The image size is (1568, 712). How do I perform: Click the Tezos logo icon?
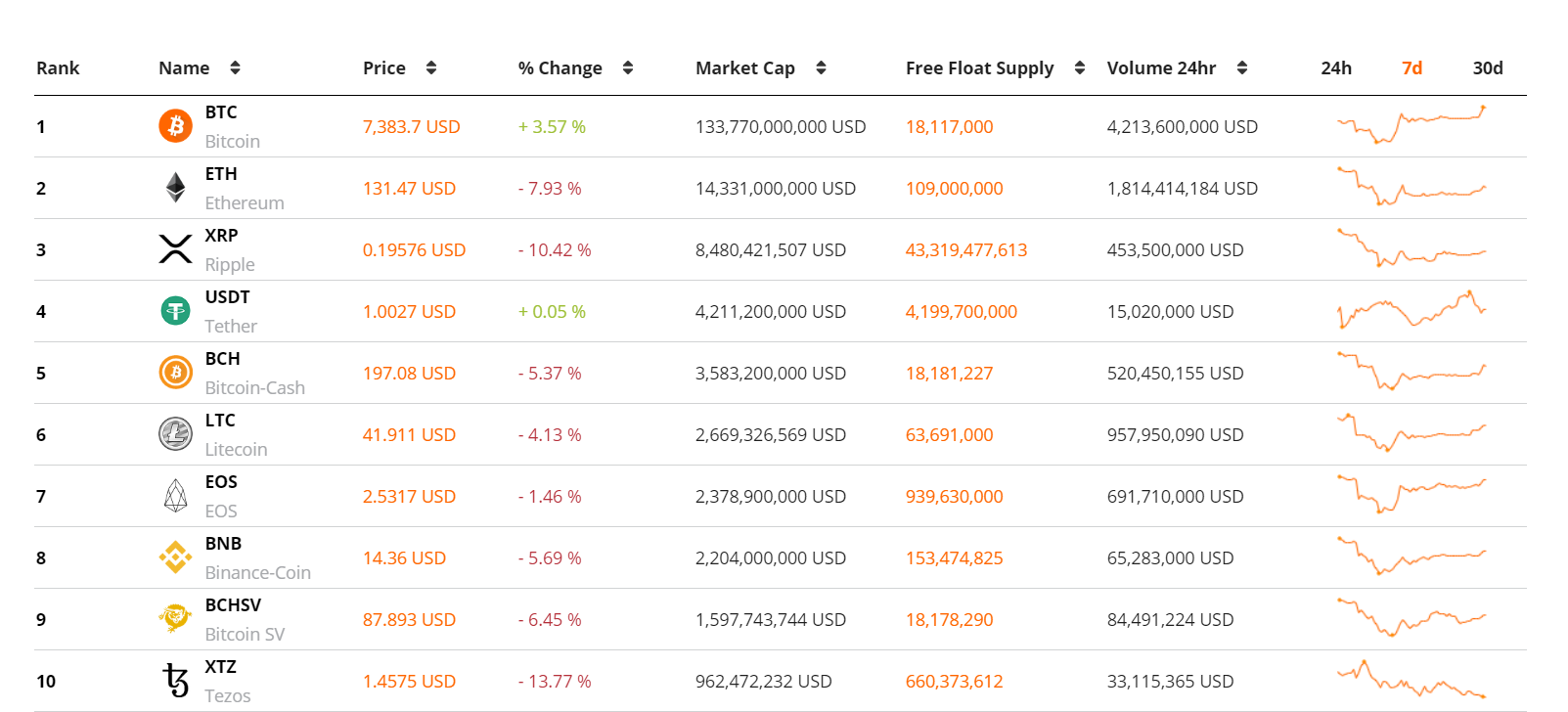point(176,681)
